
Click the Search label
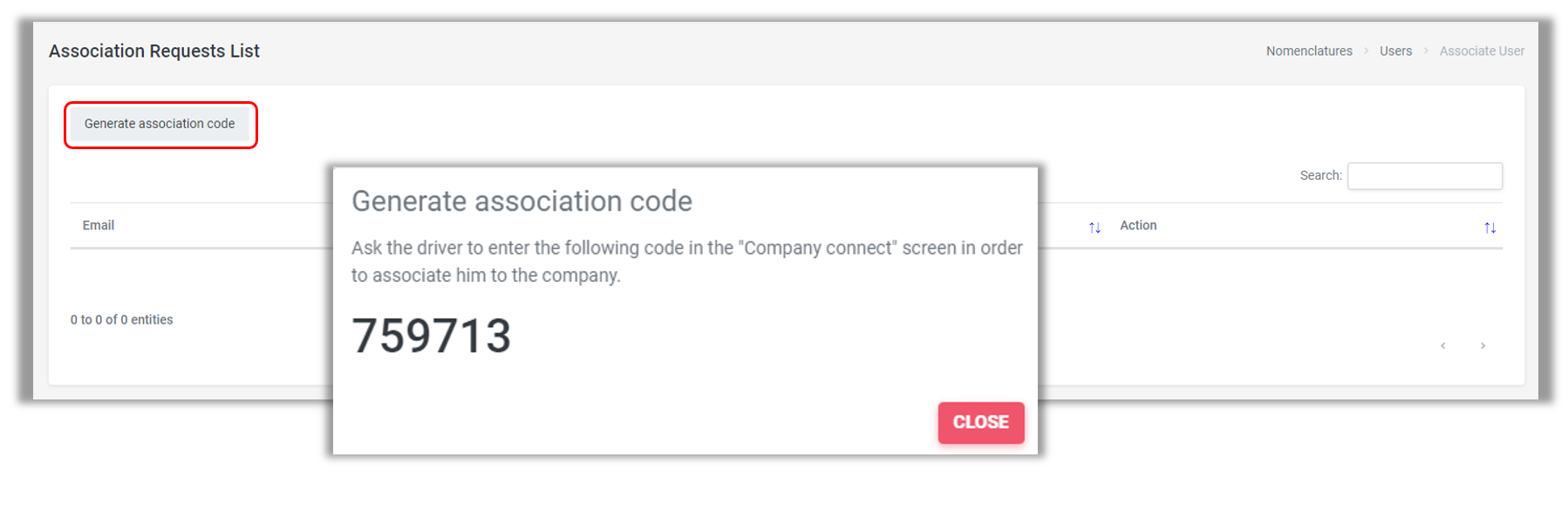1320,175
